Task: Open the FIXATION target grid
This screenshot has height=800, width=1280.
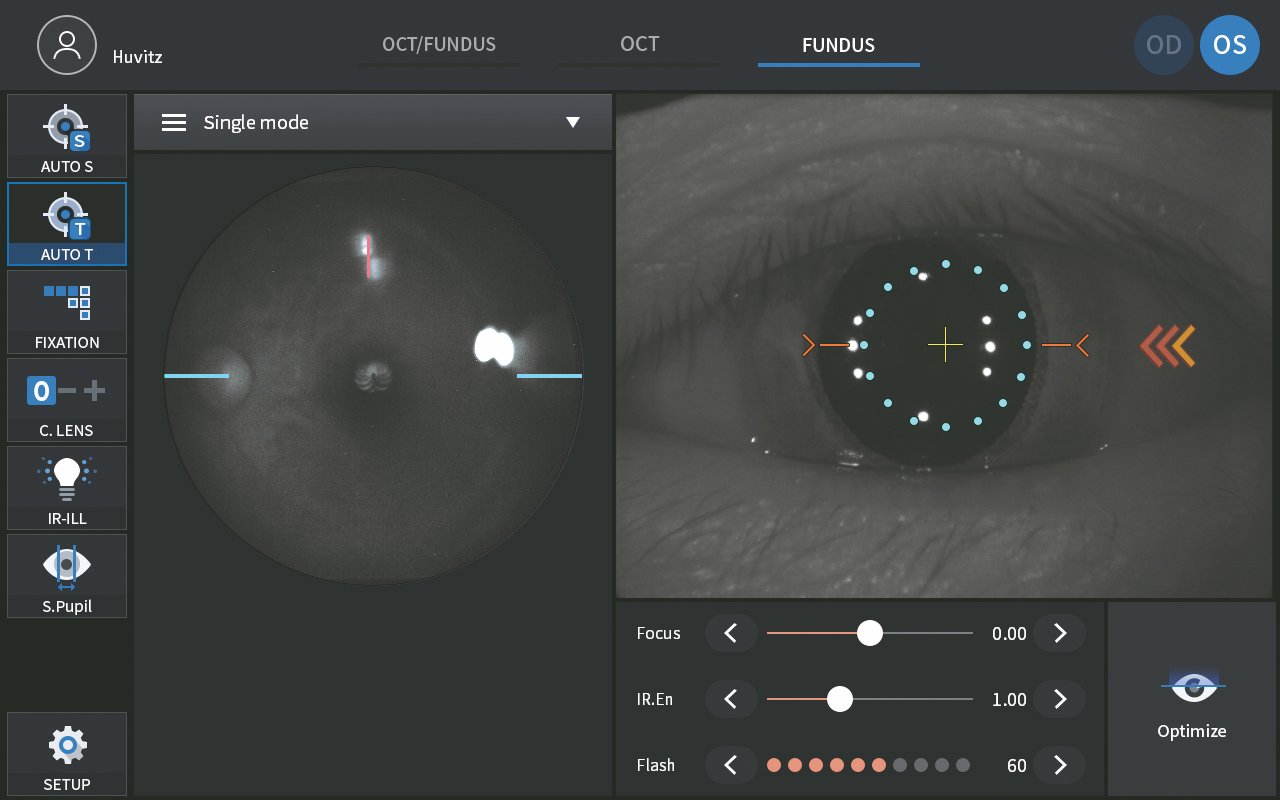Action: pyautogui.click(x=67, y=312)
